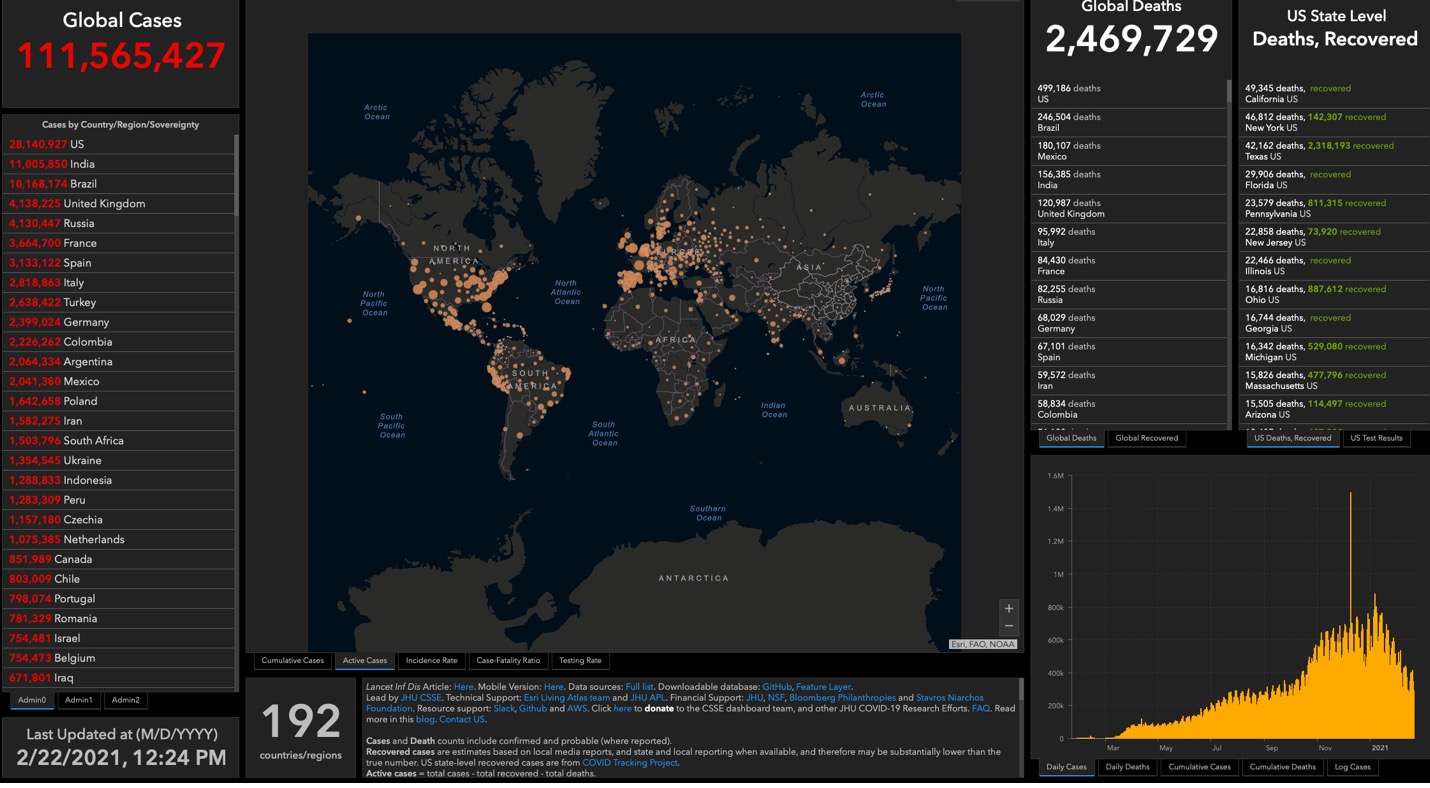This screenshot has width=1430, height=788.
Task: Open the Admin1 list tab
Action: click(79, 700)
